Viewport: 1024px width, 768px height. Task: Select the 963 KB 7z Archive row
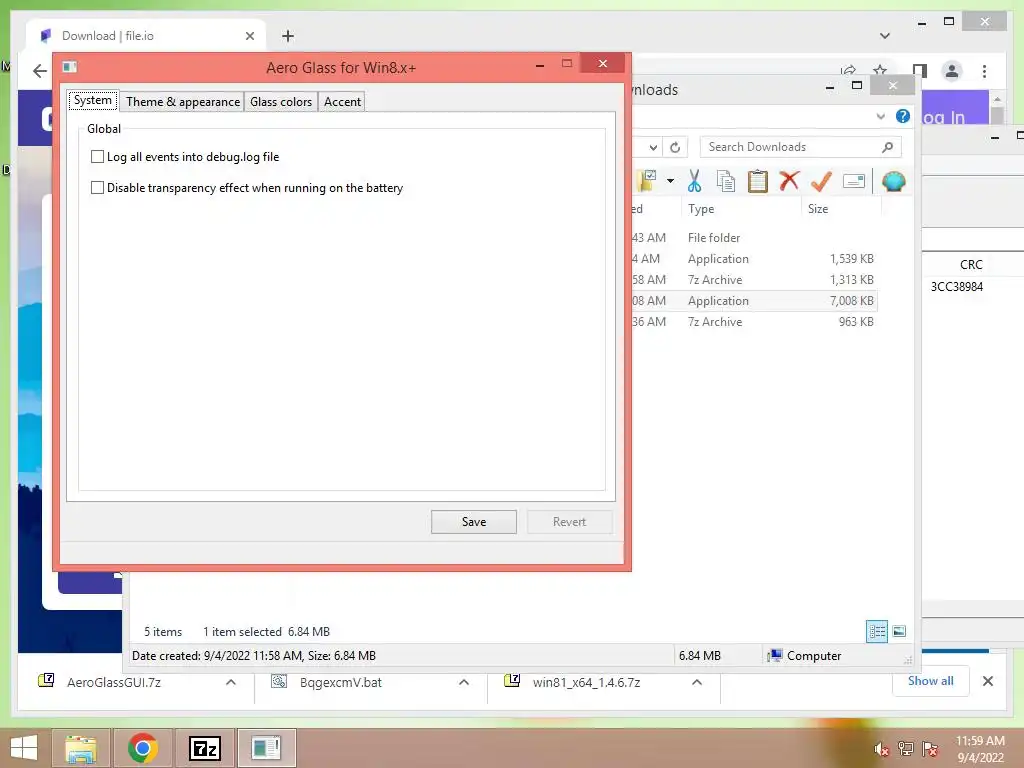752,321
